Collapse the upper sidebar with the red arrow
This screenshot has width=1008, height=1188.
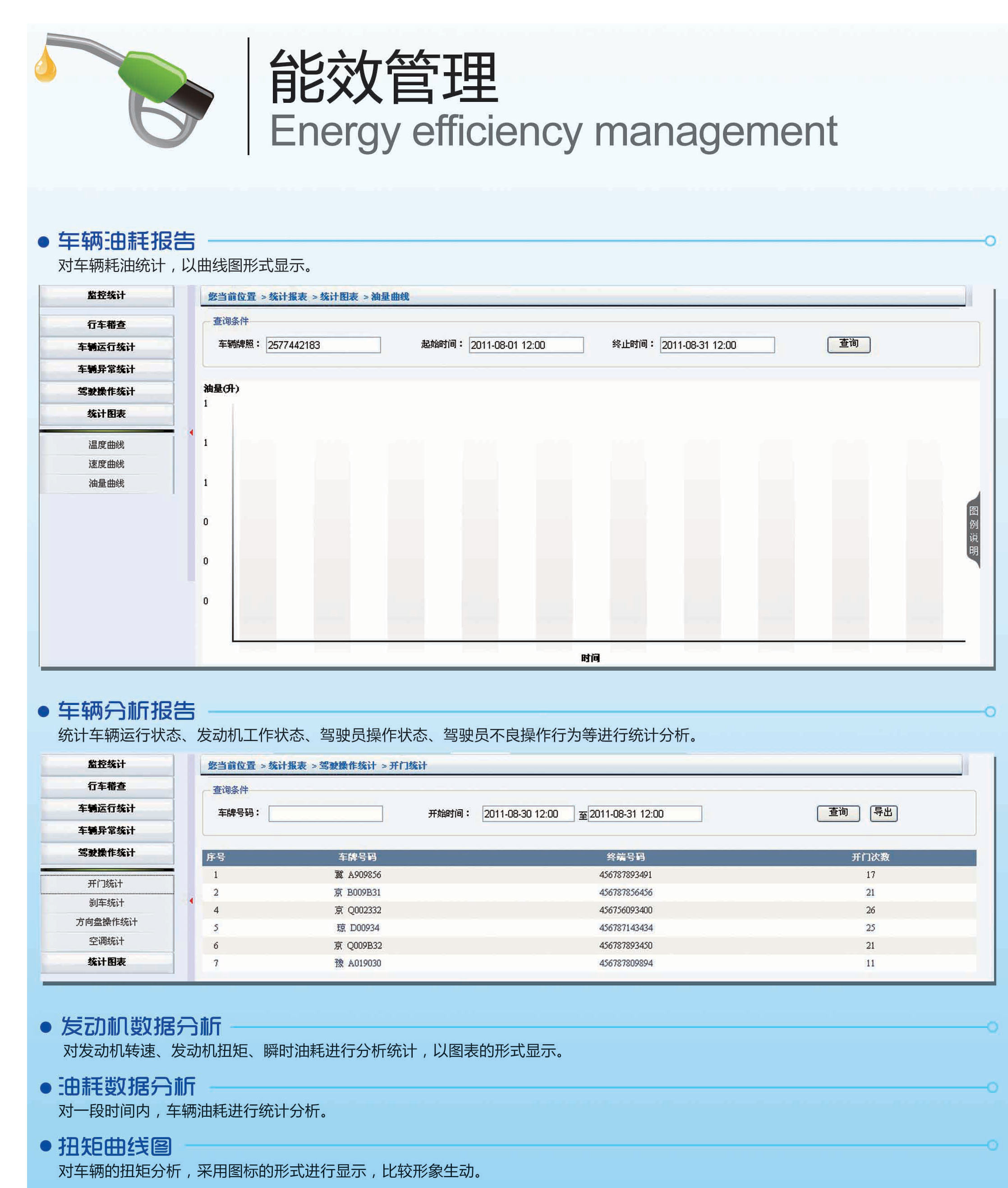pyautogui.click(x=191, y=433)
